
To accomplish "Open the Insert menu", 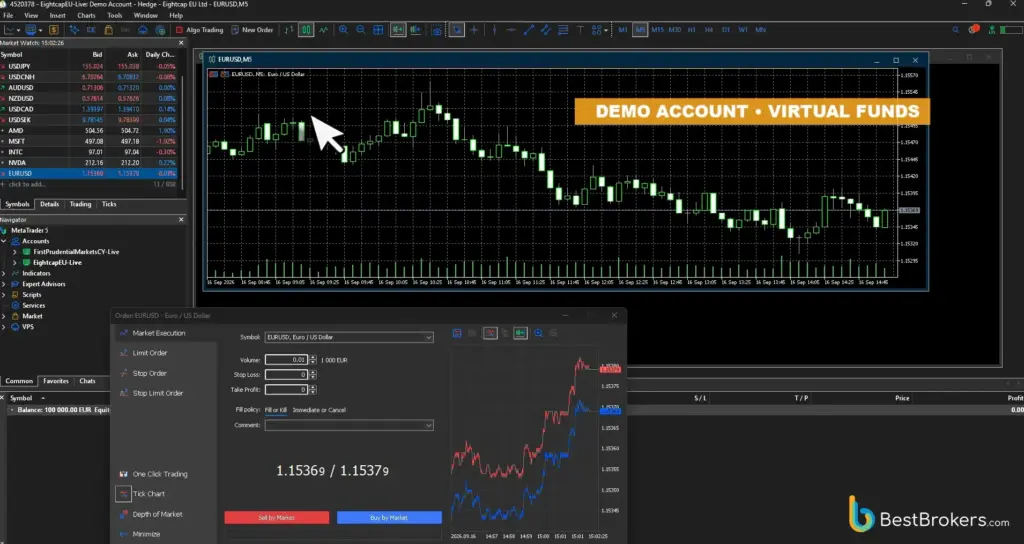I will click(x=57, y=15).
